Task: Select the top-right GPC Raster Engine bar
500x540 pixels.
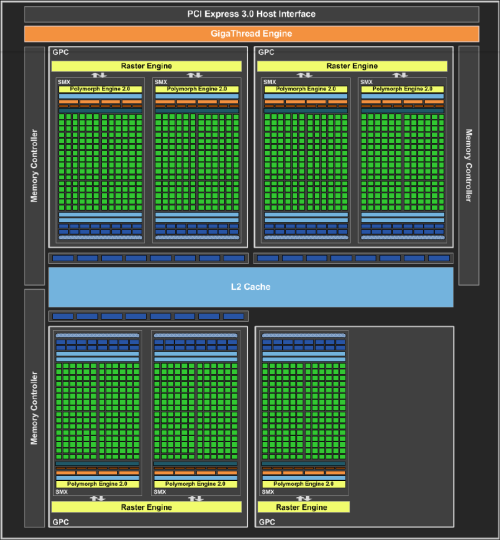Action: coord(352,66)
